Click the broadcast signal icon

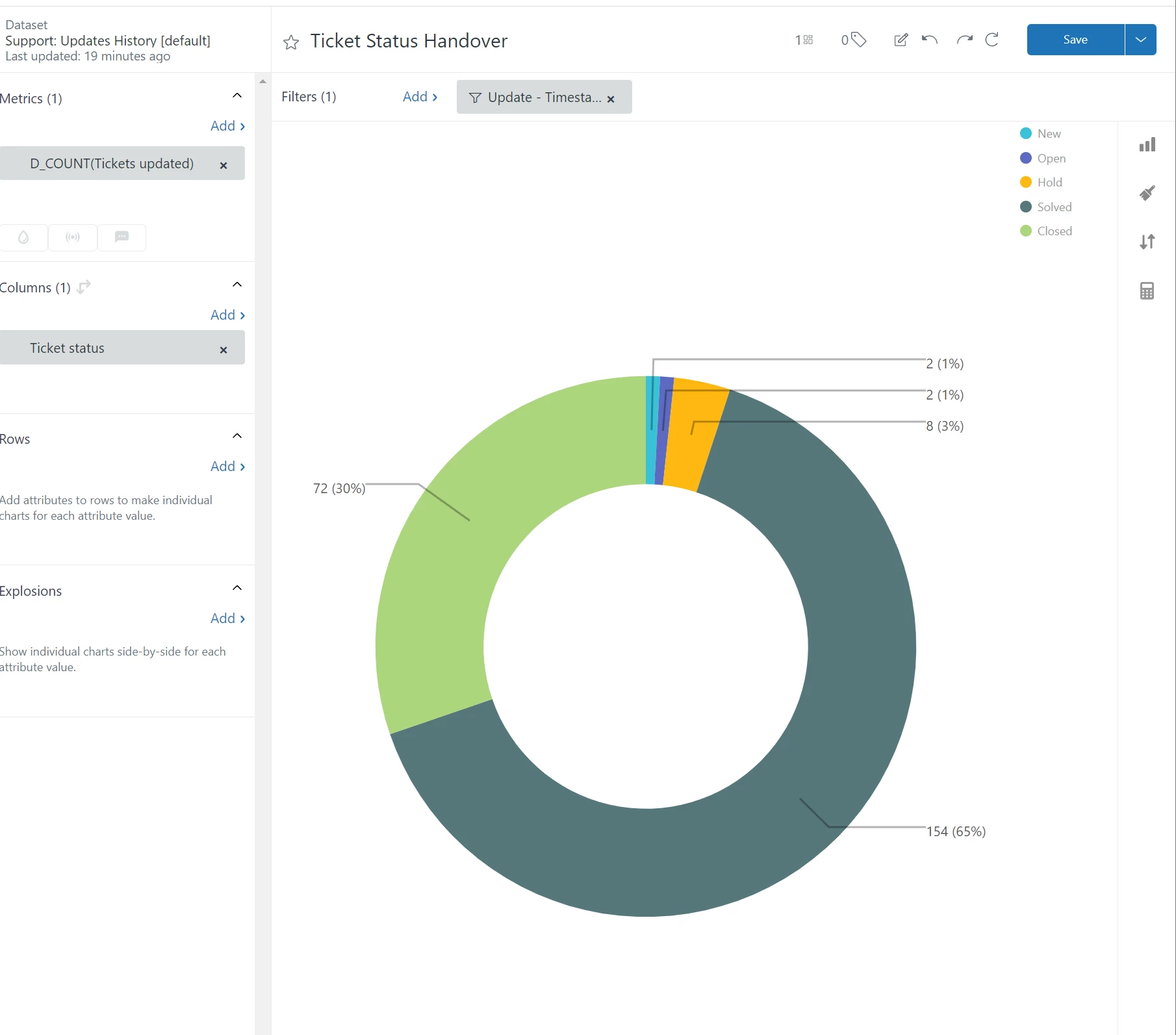73,237
